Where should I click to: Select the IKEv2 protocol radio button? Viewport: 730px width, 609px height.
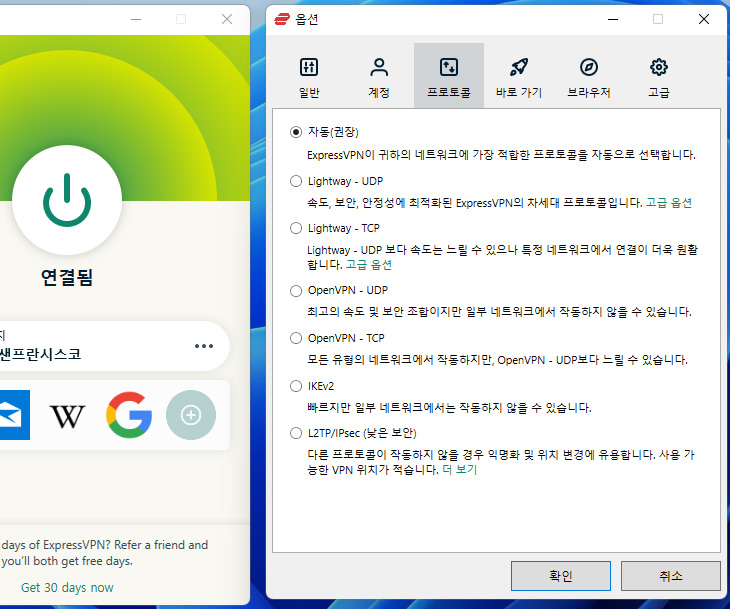coord(296,386)
